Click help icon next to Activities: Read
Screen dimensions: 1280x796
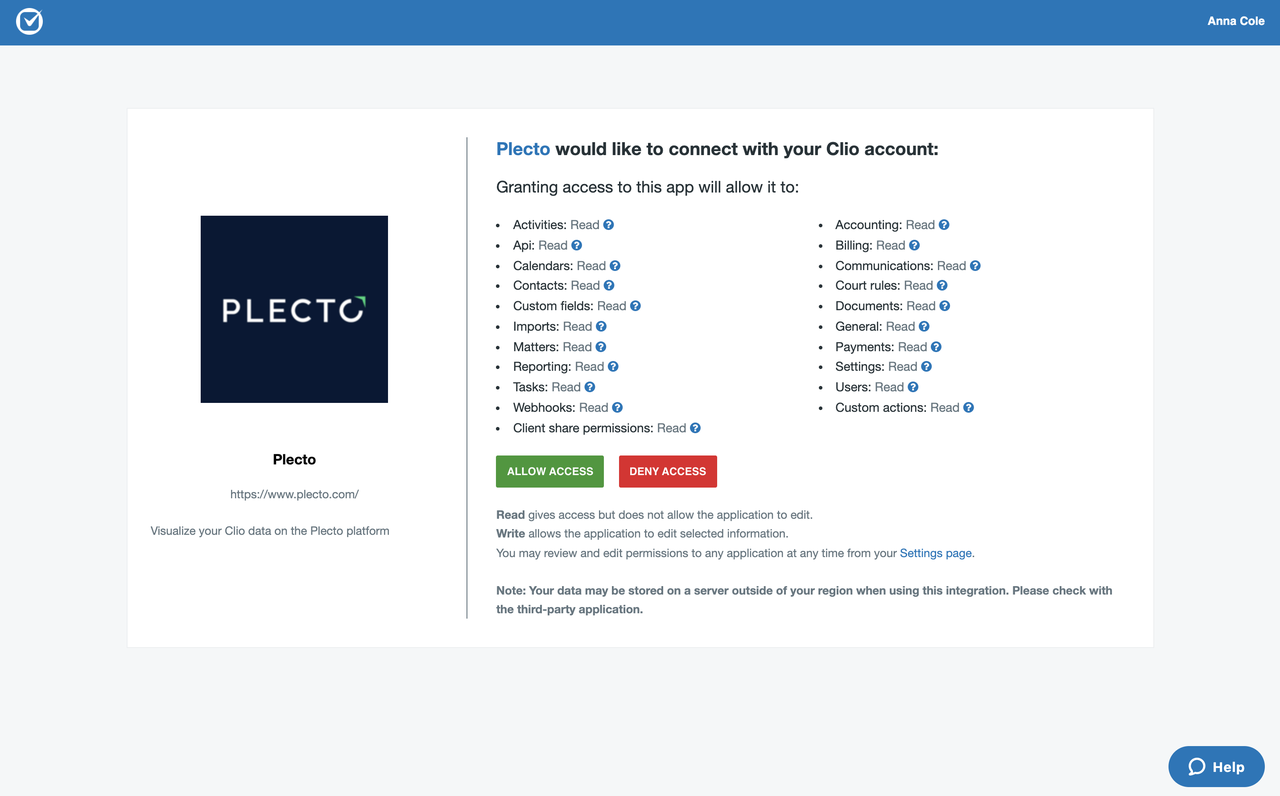point(609,225)
